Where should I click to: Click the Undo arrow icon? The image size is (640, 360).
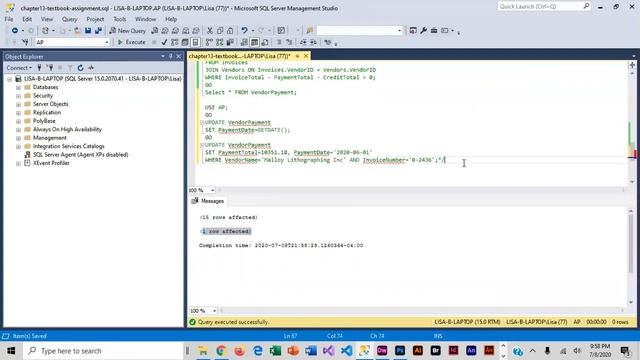(x=244, y=31)
